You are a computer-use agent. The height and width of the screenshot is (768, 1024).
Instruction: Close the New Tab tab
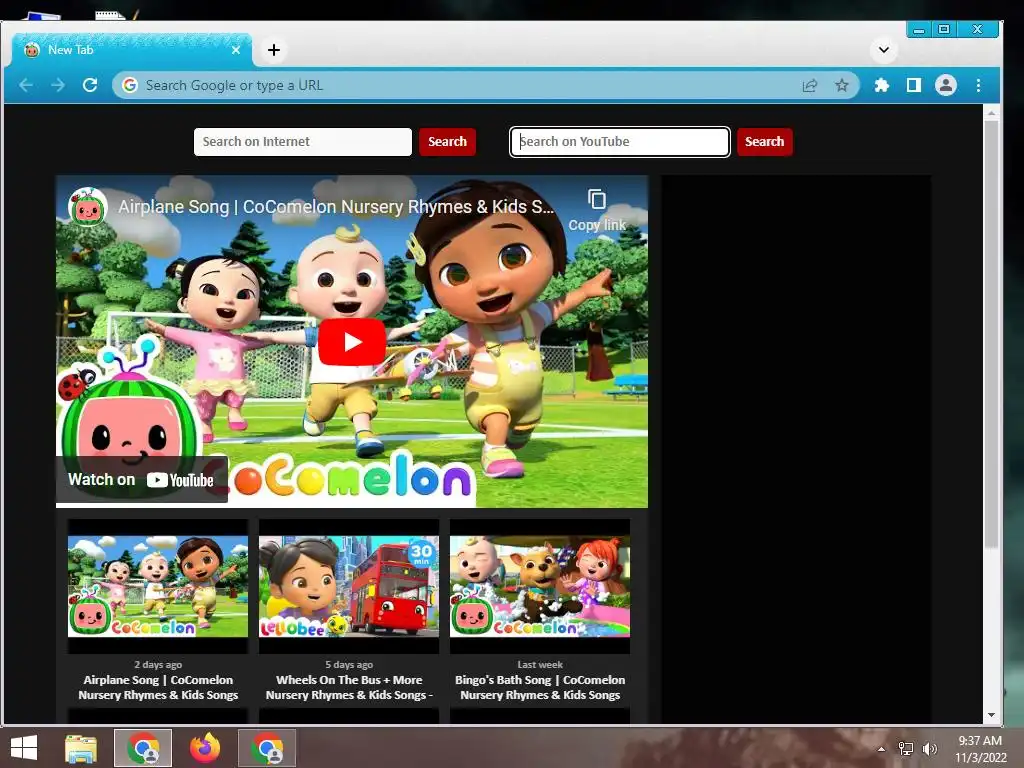(x=236, y=50)
